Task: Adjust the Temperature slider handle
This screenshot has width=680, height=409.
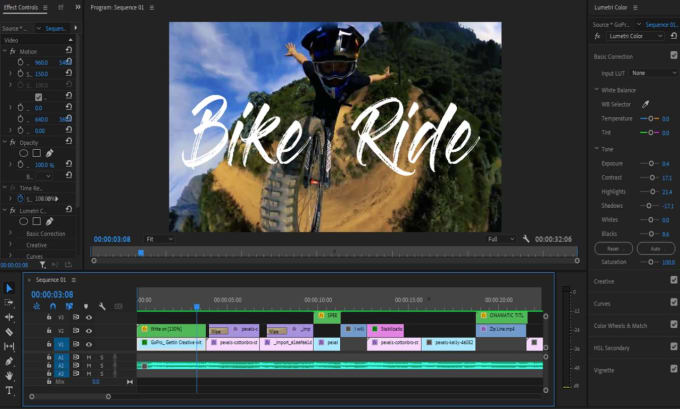Action: coord(651,118)
